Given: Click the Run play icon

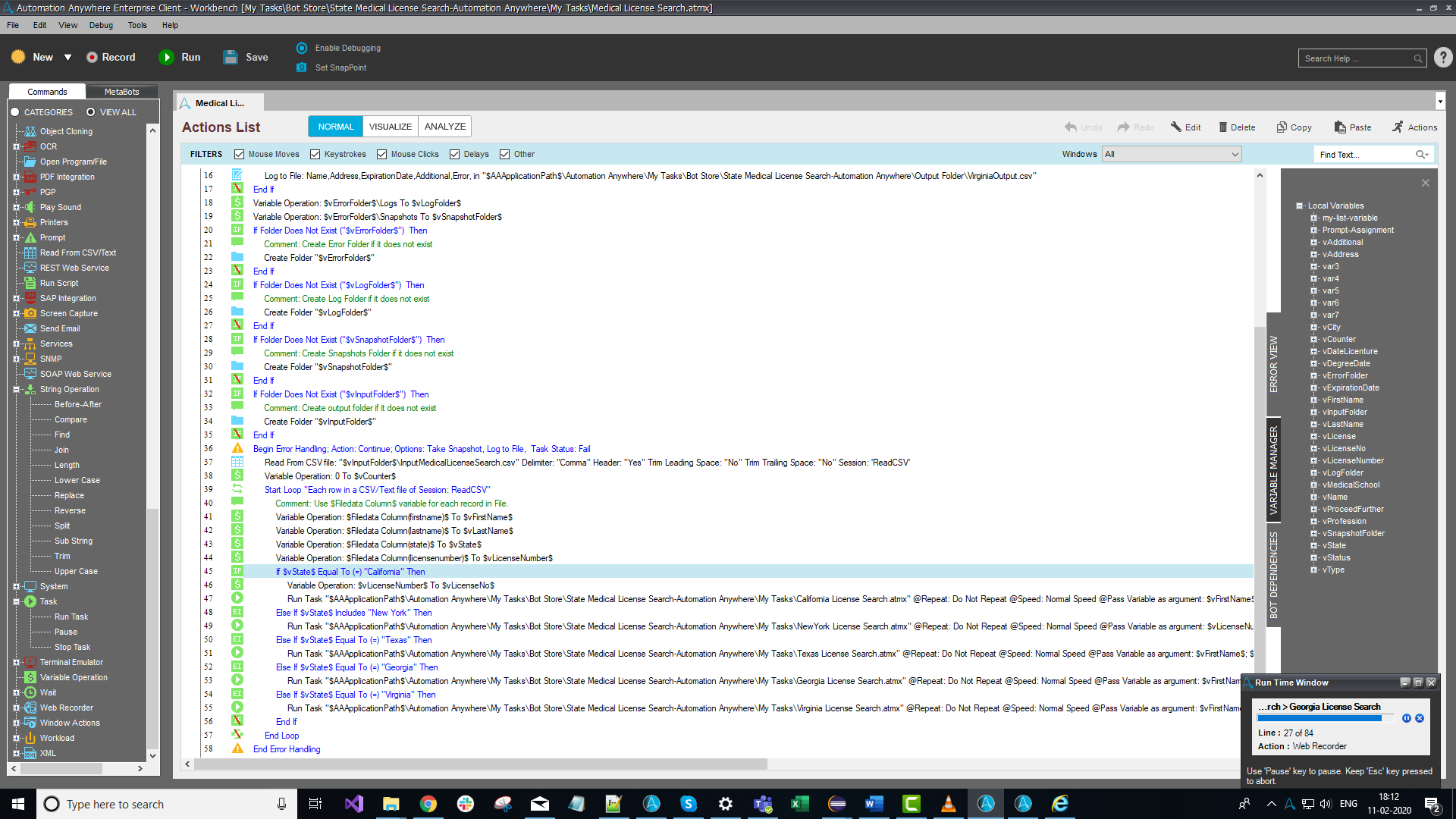Looking at the screenshot, I should click(x=166, y=58).
